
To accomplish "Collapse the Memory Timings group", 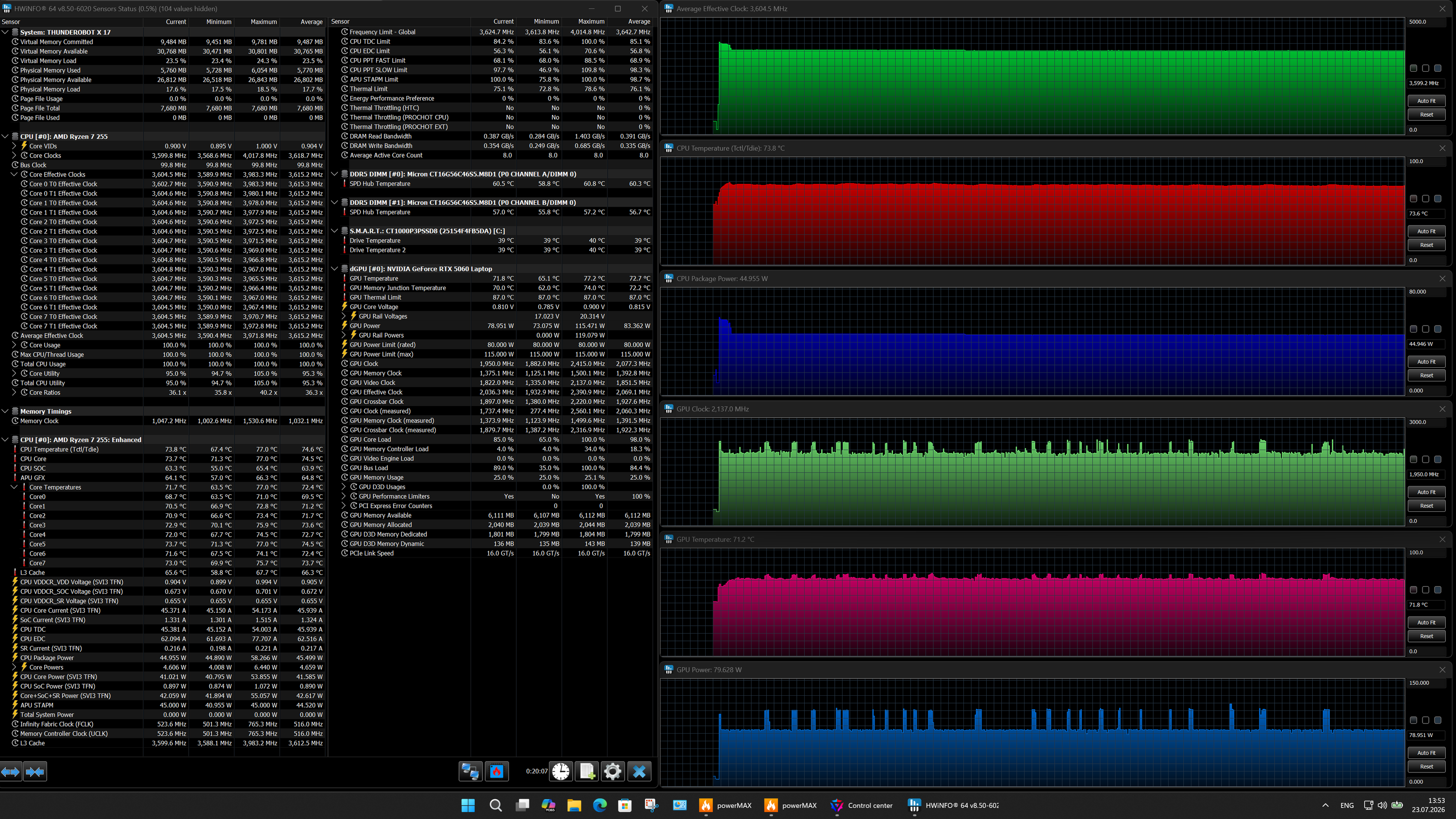I will tap(5, 411).
